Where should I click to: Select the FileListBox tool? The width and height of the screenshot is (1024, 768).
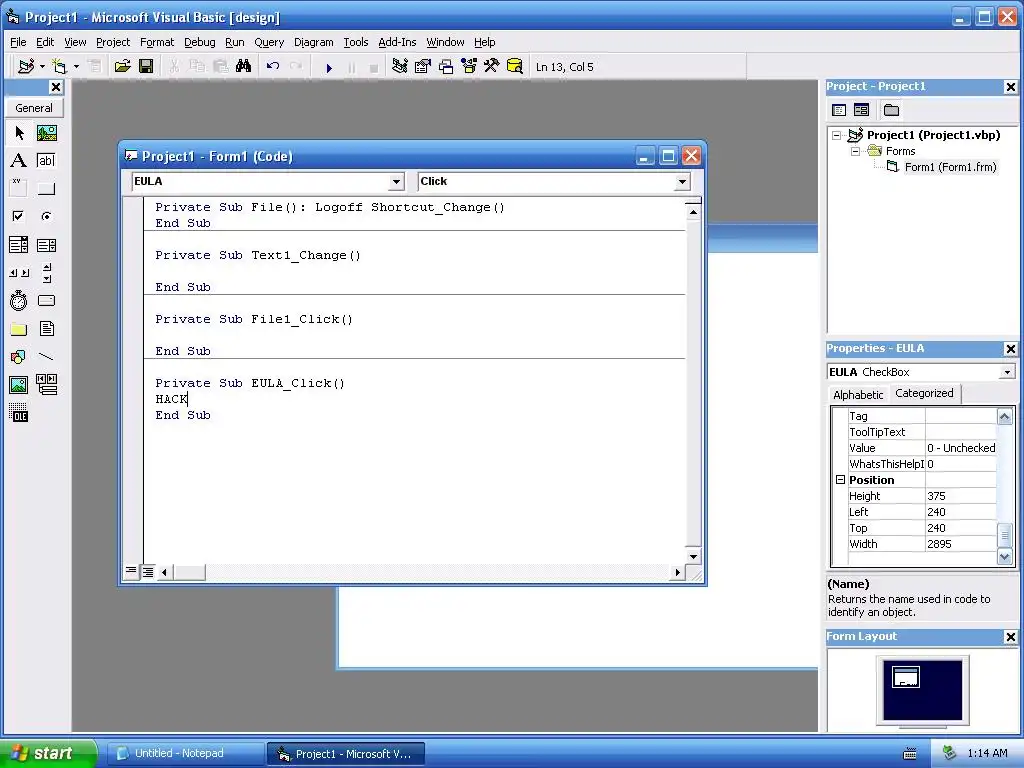[46, 329]
